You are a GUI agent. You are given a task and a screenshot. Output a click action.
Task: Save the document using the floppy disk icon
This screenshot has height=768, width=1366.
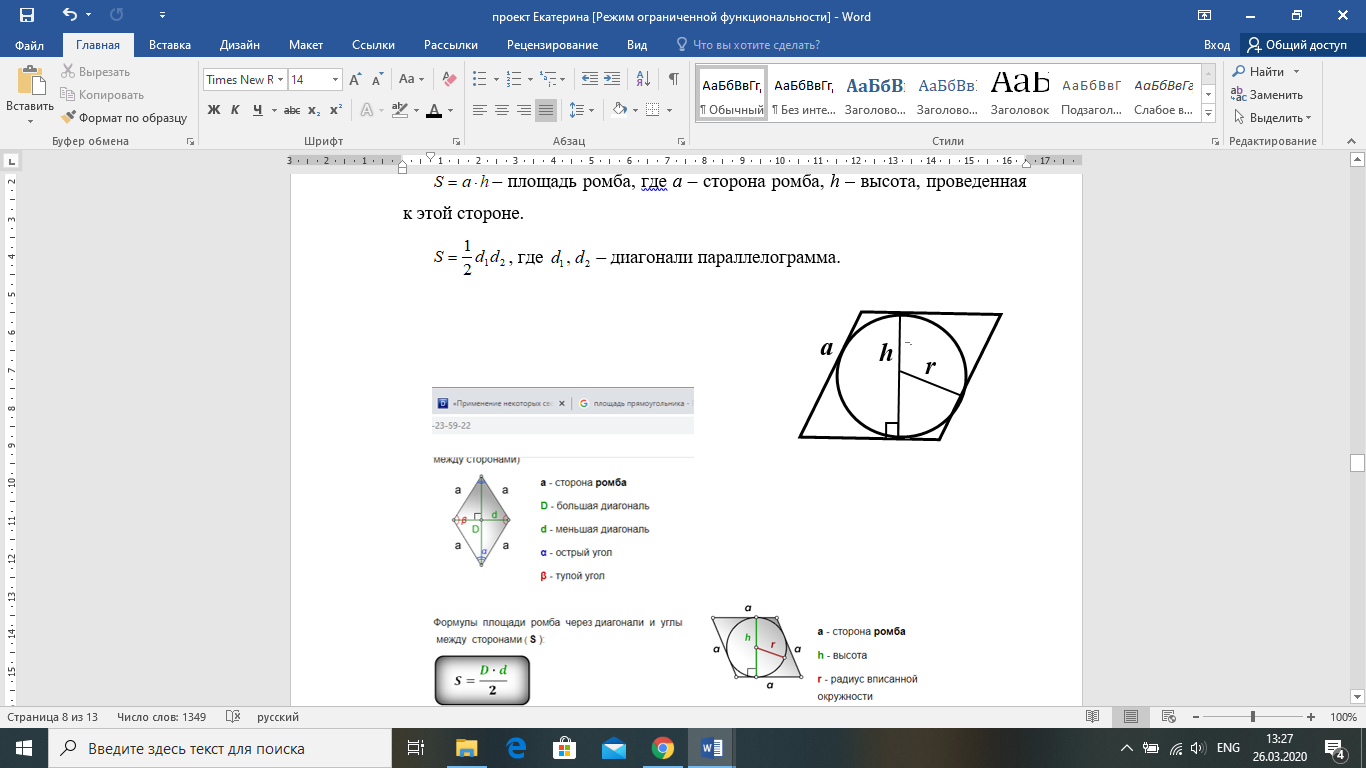point(26,16)
